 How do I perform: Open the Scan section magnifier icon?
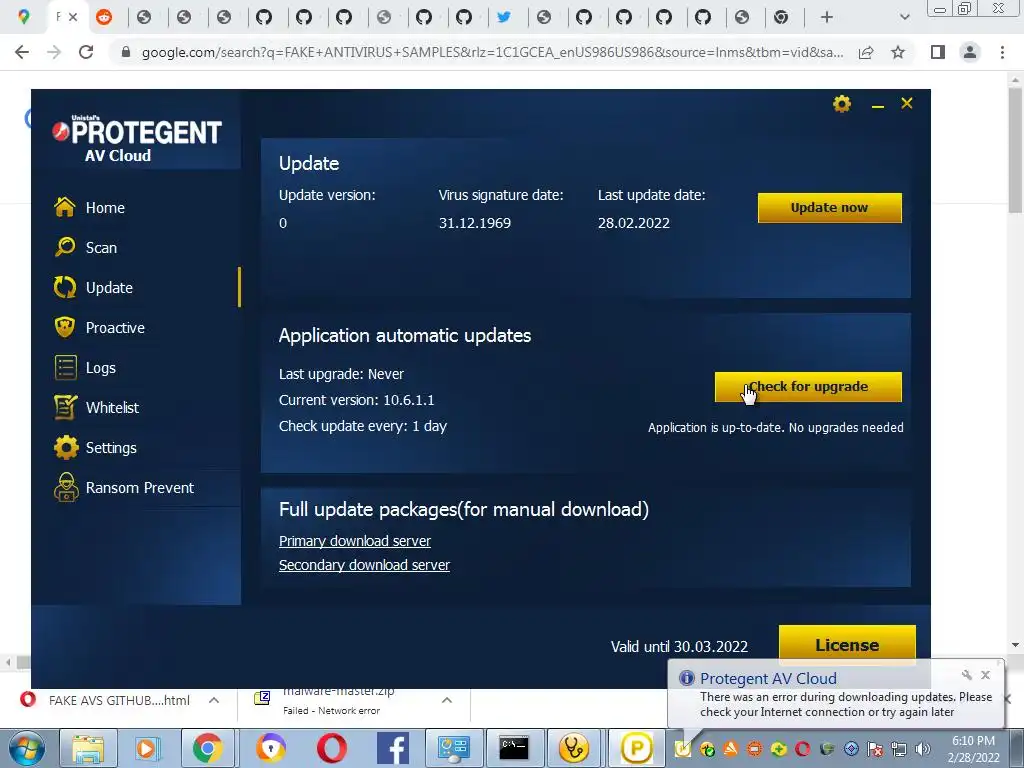click(x=65, y=248)
